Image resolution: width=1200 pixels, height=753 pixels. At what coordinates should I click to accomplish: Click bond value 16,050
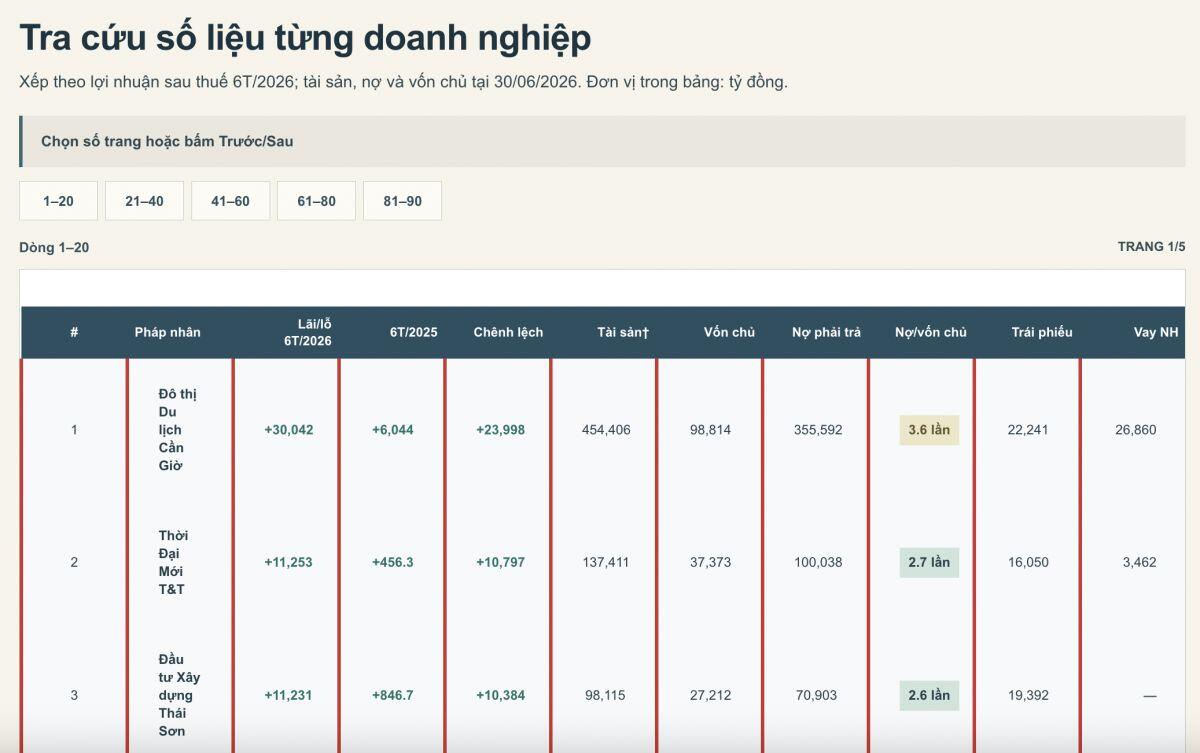[1028, 562]
